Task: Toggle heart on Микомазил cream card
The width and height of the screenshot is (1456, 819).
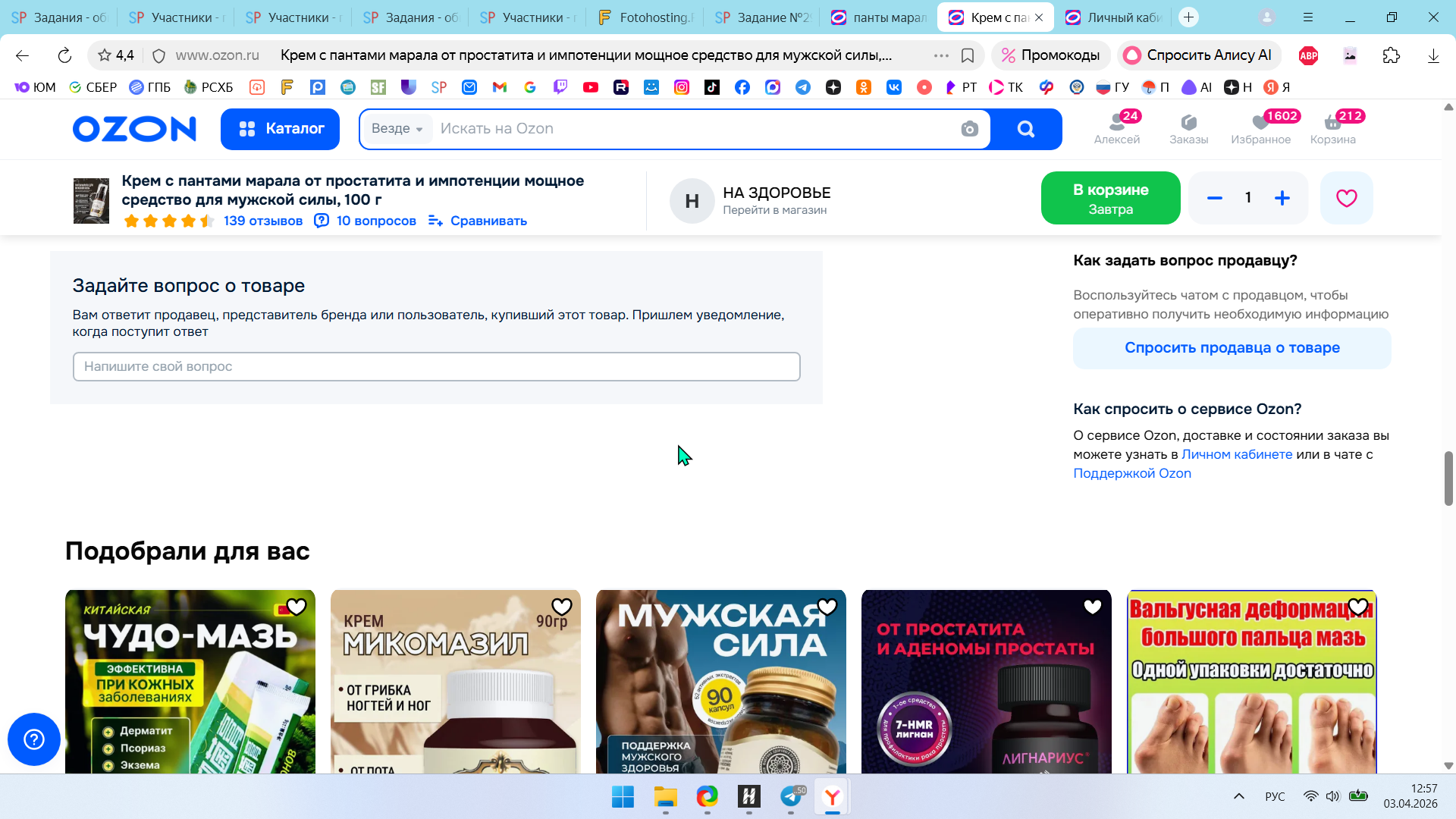Action: (x=562, y=607)
